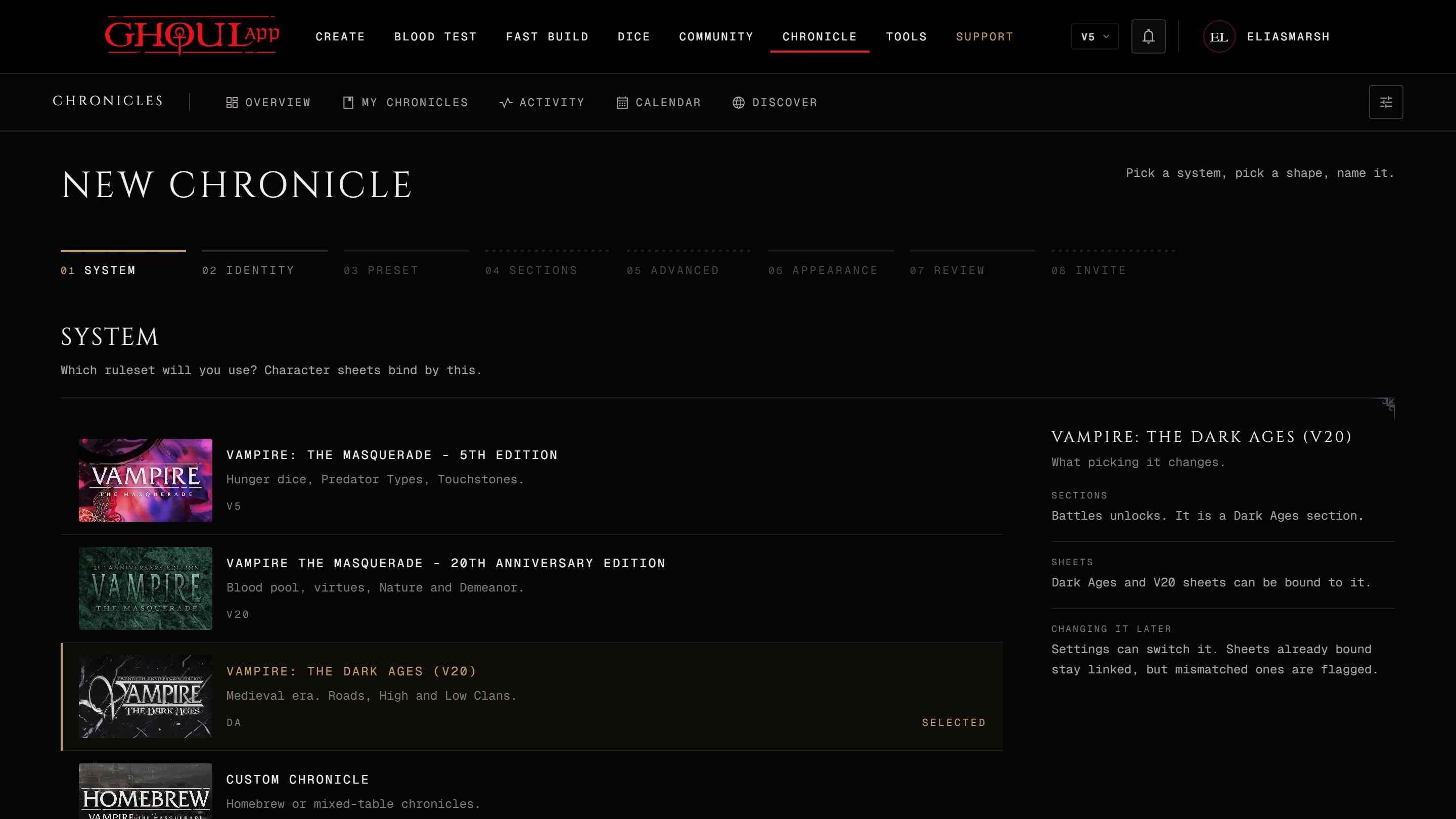Select Vampire: The Masquerade 5th Edition title
The width and height of the screenshot is (1456, 819).
[392, 455]
